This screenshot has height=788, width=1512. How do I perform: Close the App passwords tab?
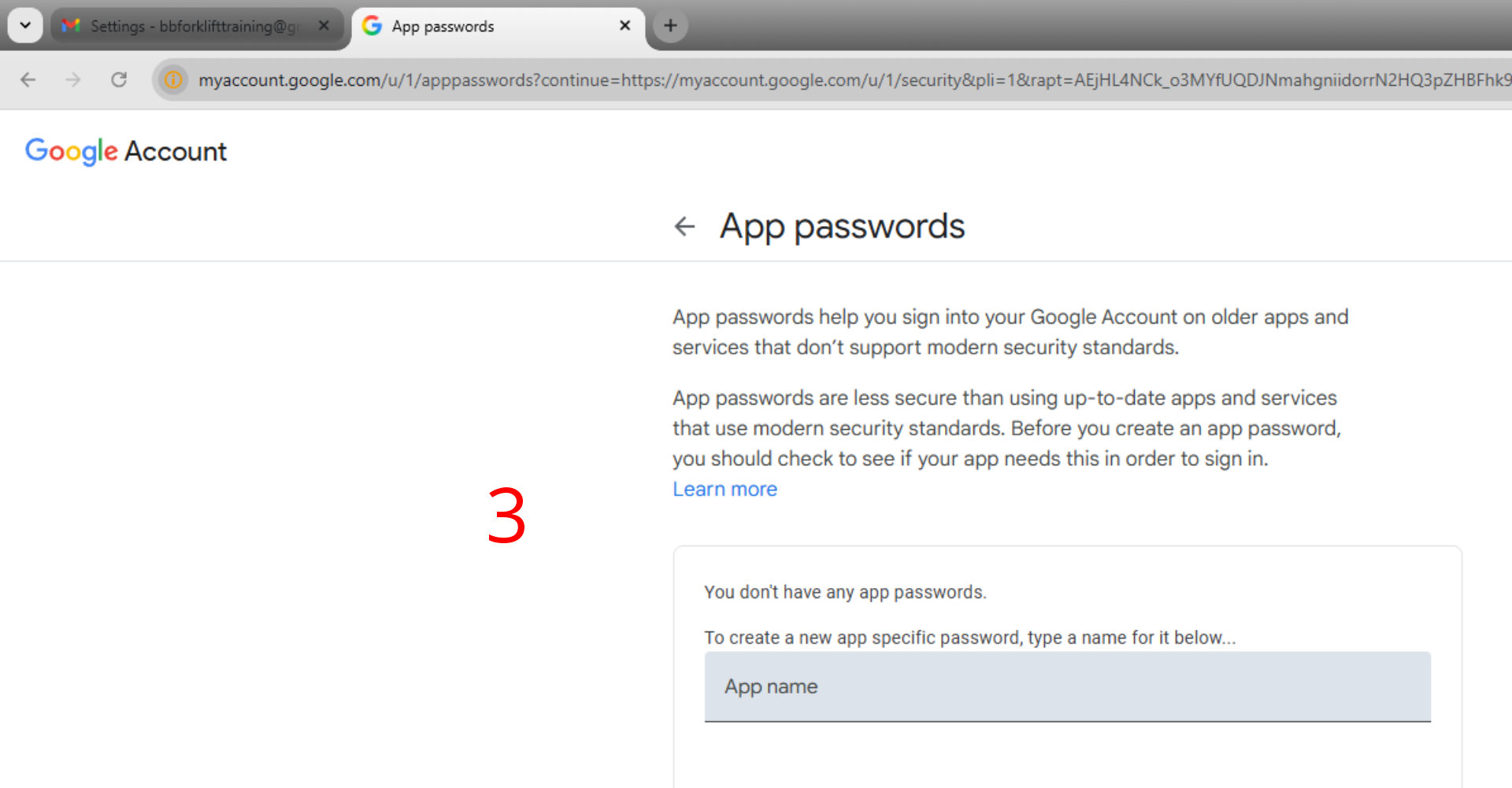[x=624, y=25]
